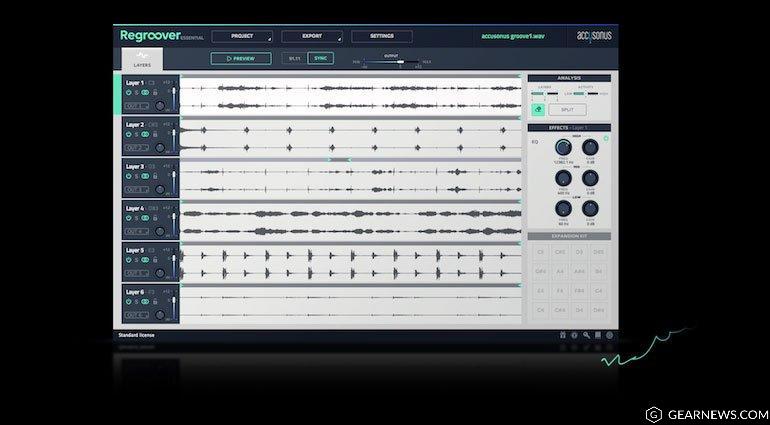
Task: Click the stereo link icon on Layer 2
Action: coord(145,134)
